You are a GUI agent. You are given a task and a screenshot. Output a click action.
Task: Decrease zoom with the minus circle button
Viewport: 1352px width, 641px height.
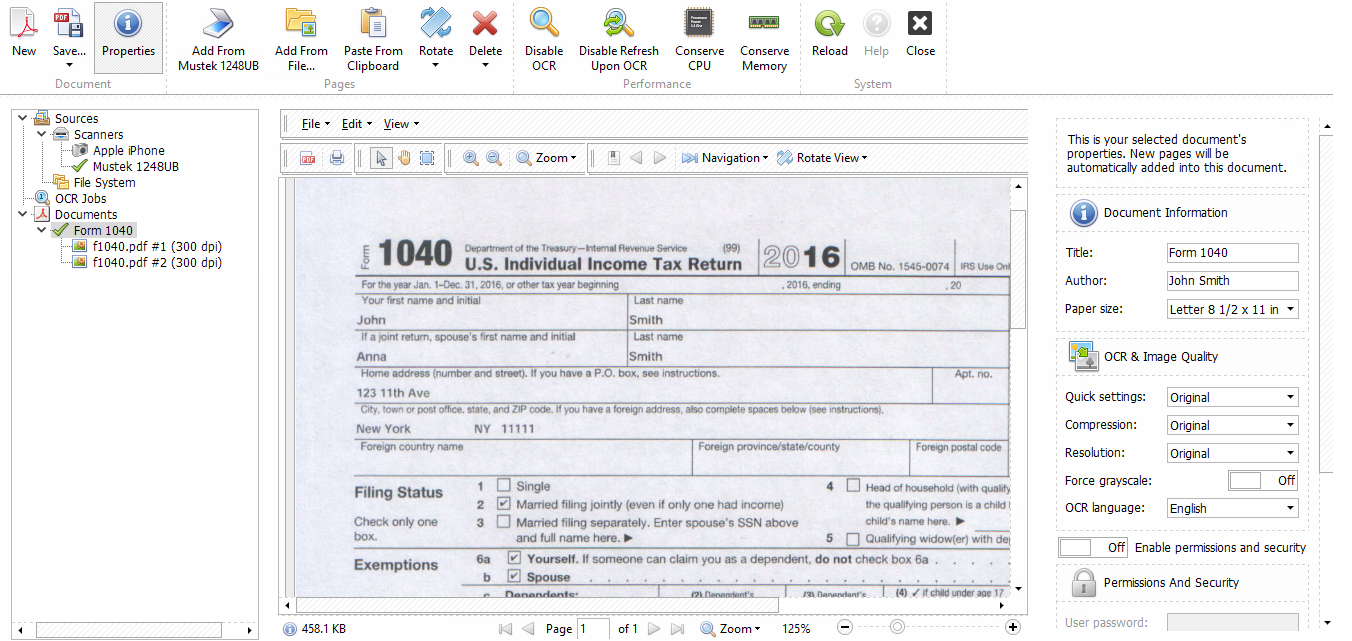pos(845,628)
